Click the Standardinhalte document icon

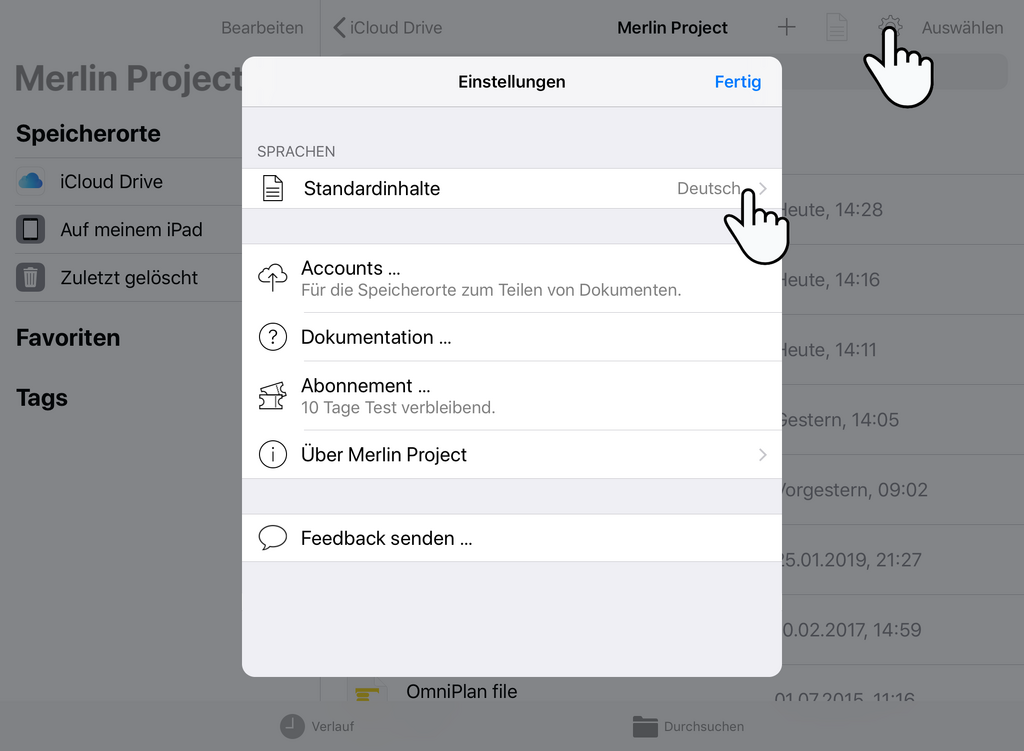(273, 188)
